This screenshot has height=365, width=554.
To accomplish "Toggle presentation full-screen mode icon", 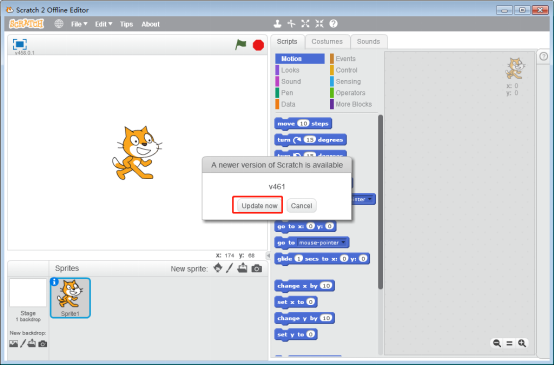I will pyautogui.click(x=20, y=44).
